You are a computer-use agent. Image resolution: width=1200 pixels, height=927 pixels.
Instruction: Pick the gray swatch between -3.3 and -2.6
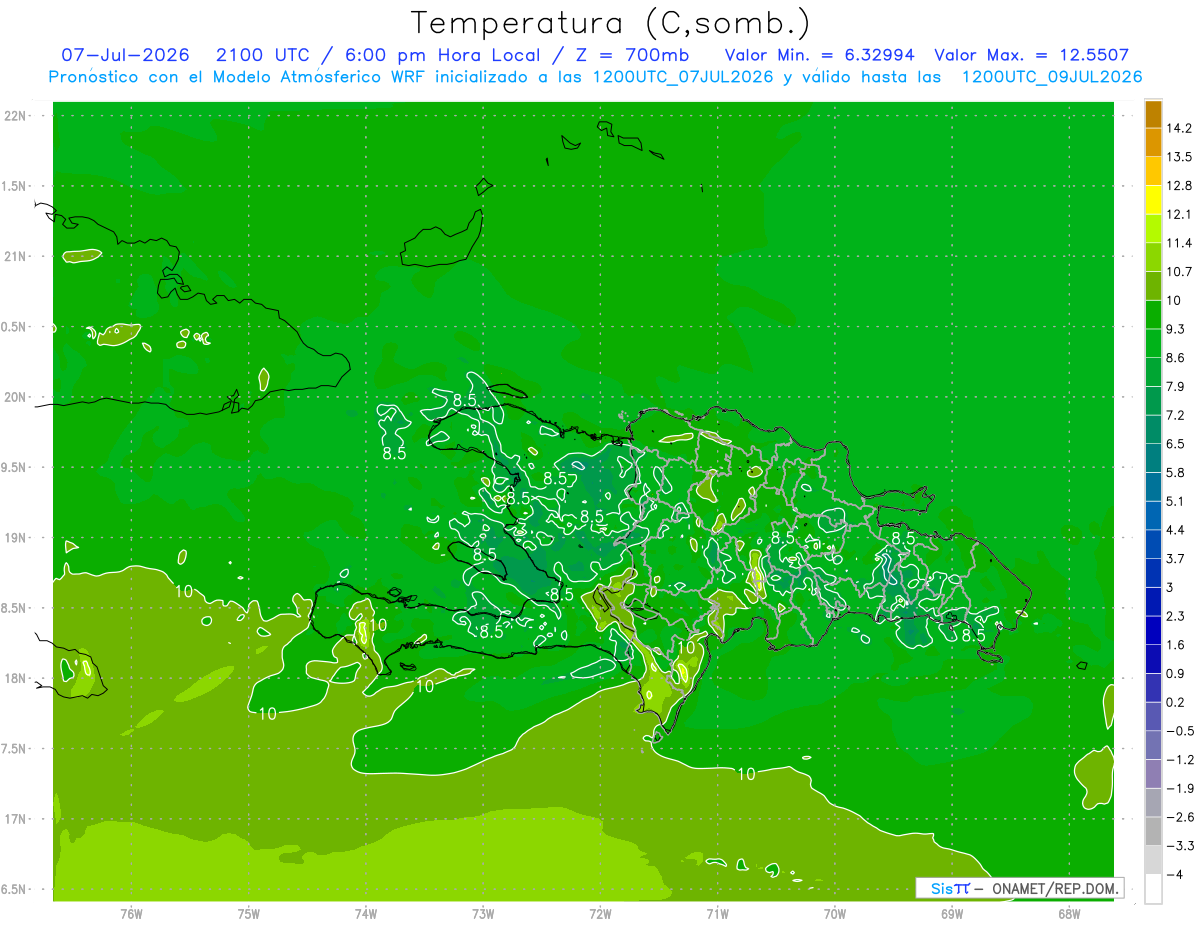coord(1153,832)
